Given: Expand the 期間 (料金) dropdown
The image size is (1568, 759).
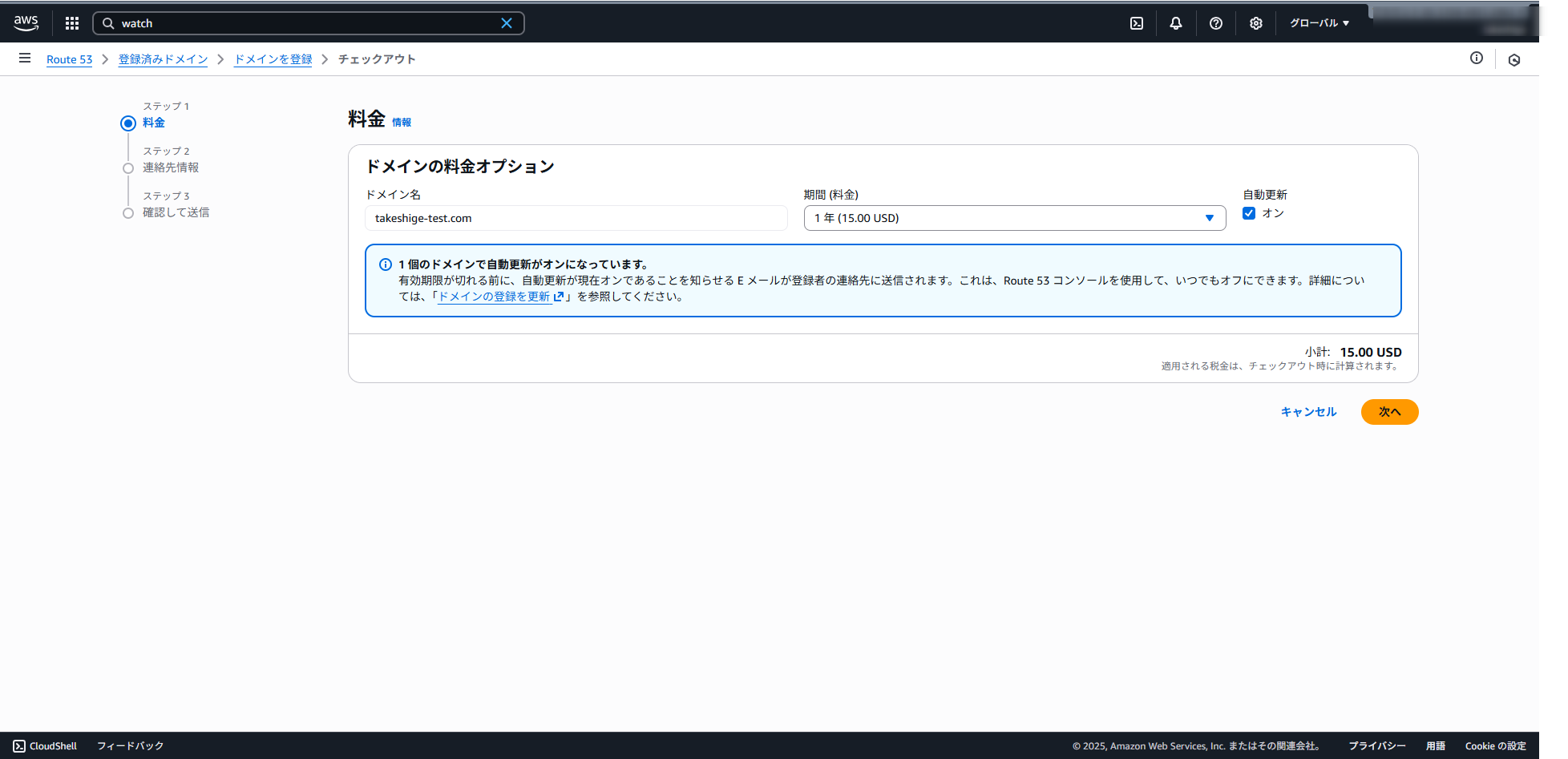Looking at the screenshot, I should click(x=1014, y=218).
